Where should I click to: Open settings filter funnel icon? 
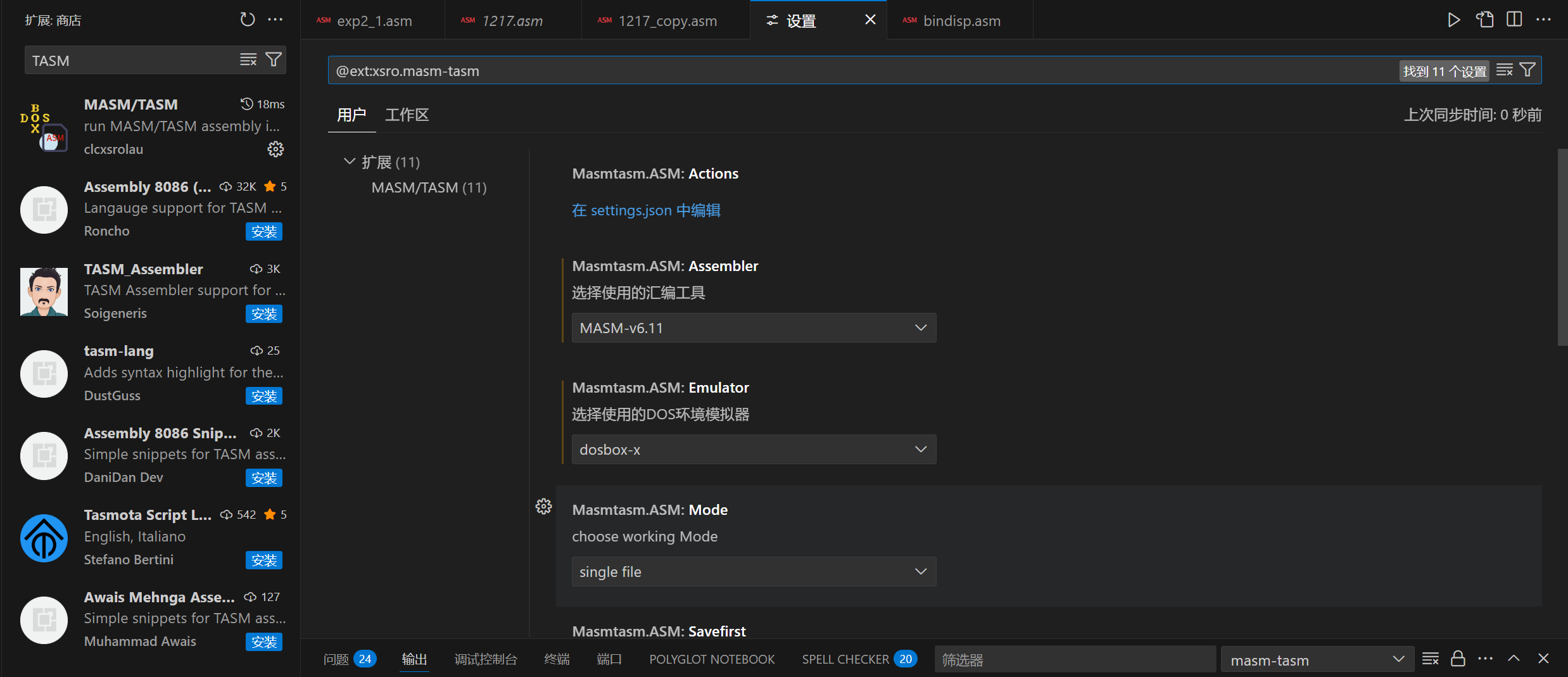(1527, 70)
